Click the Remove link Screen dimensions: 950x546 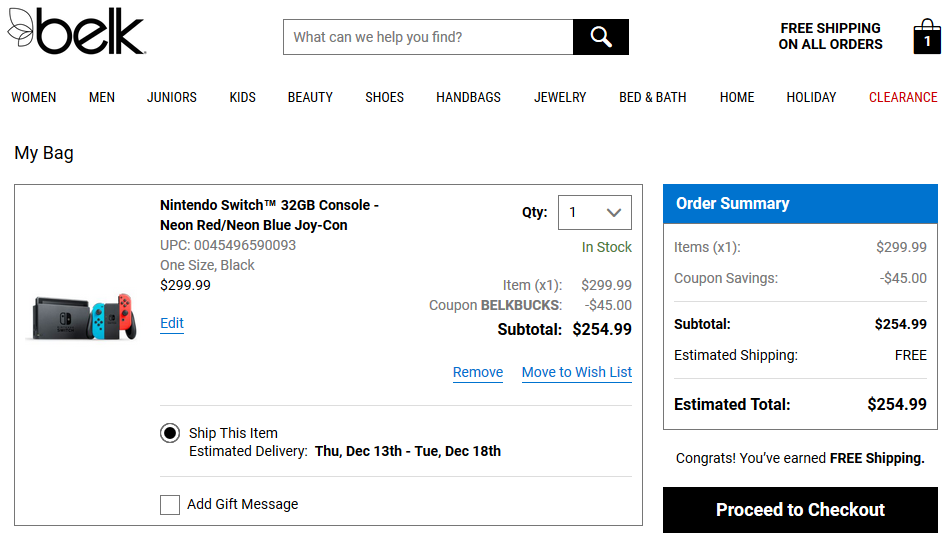(x=478, y=372)
